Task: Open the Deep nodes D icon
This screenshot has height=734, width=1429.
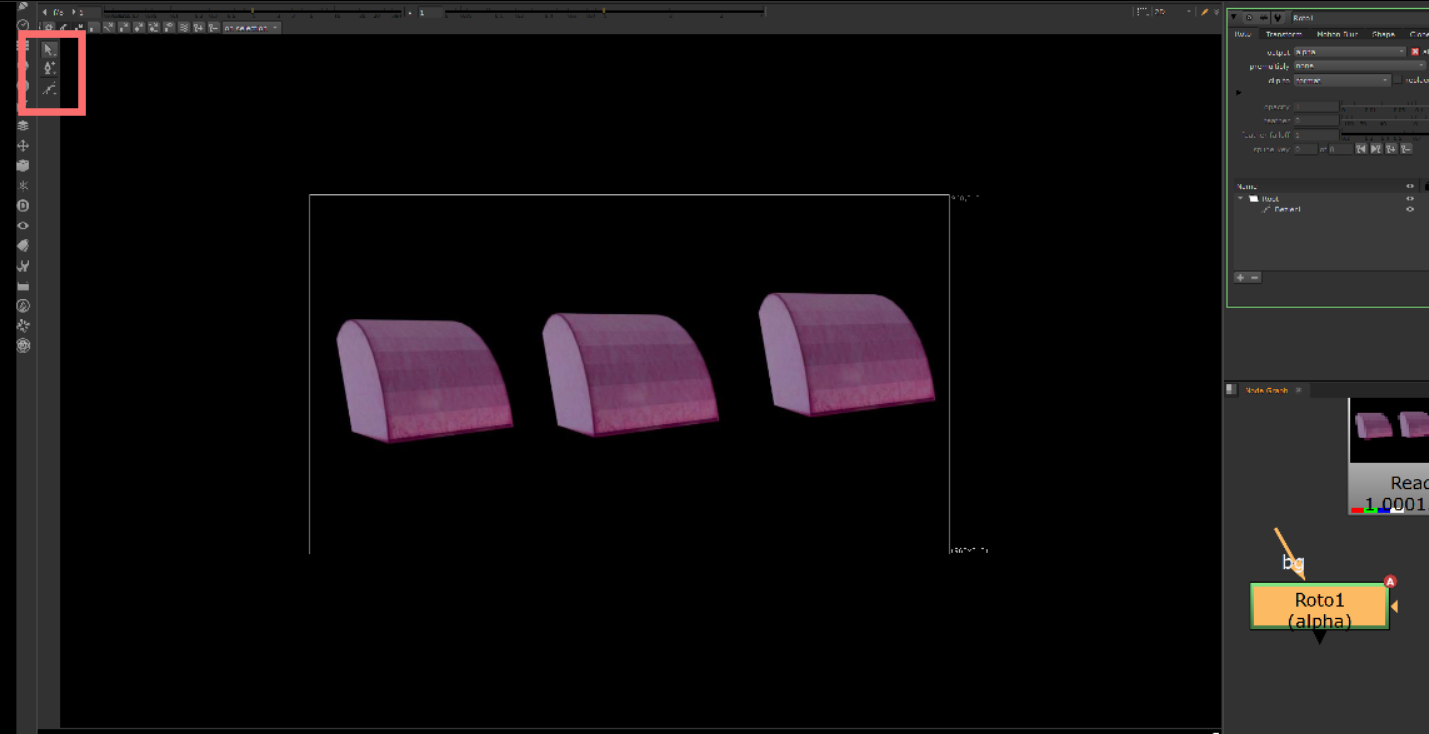Action: [x=23, y=205]
